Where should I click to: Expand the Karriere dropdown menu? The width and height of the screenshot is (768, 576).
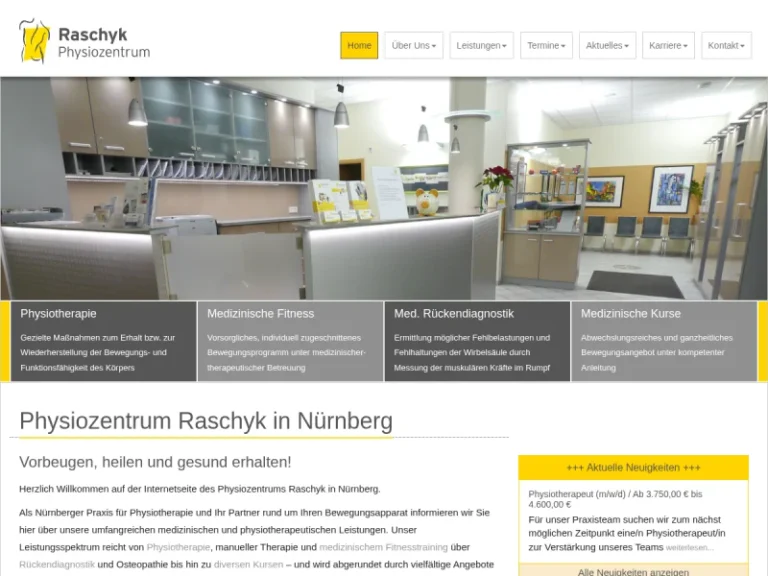pos(668,46)
